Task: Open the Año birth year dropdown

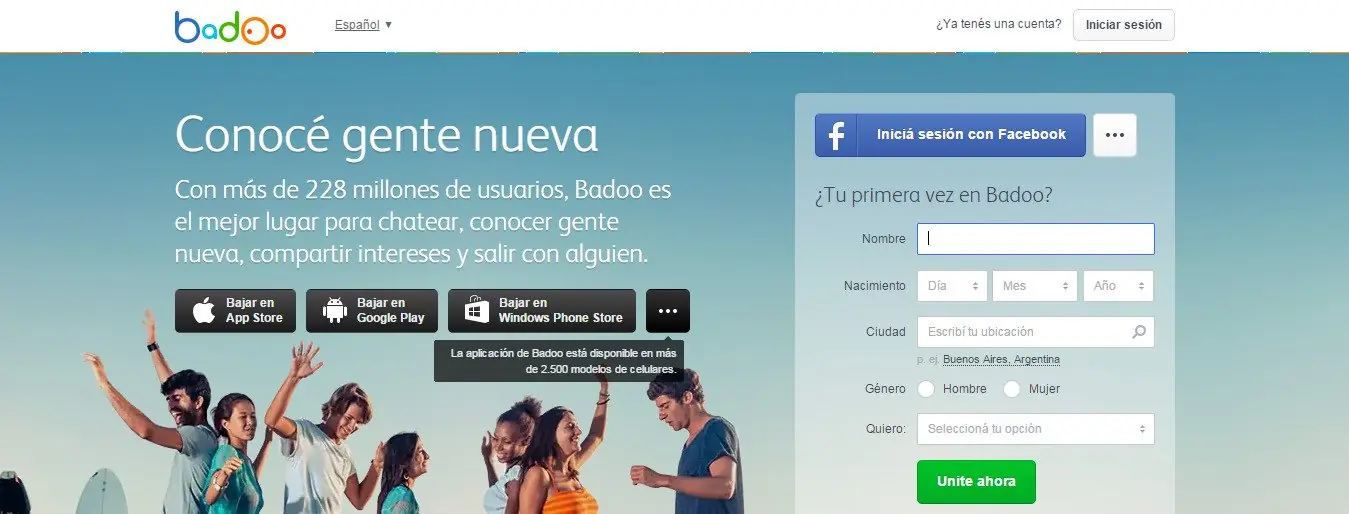Action: pyautogui.click(x=1118, y=286)
